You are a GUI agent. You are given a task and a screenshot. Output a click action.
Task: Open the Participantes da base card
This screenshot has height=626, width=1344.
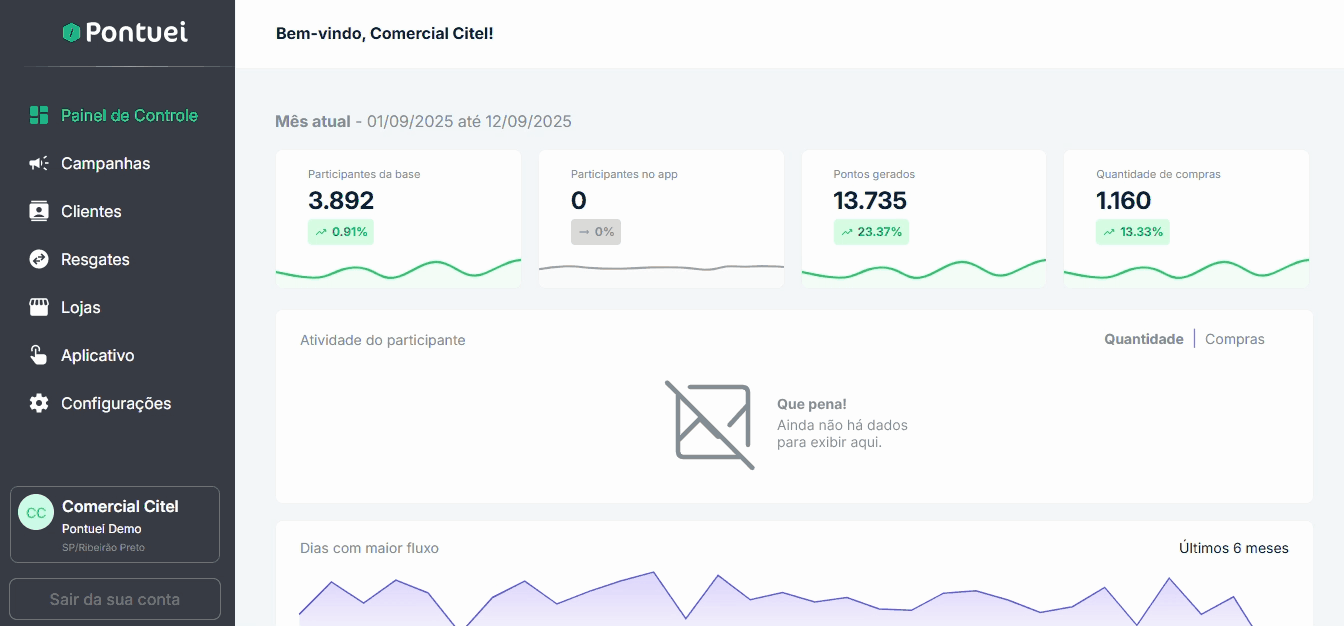tap(398, 218)
